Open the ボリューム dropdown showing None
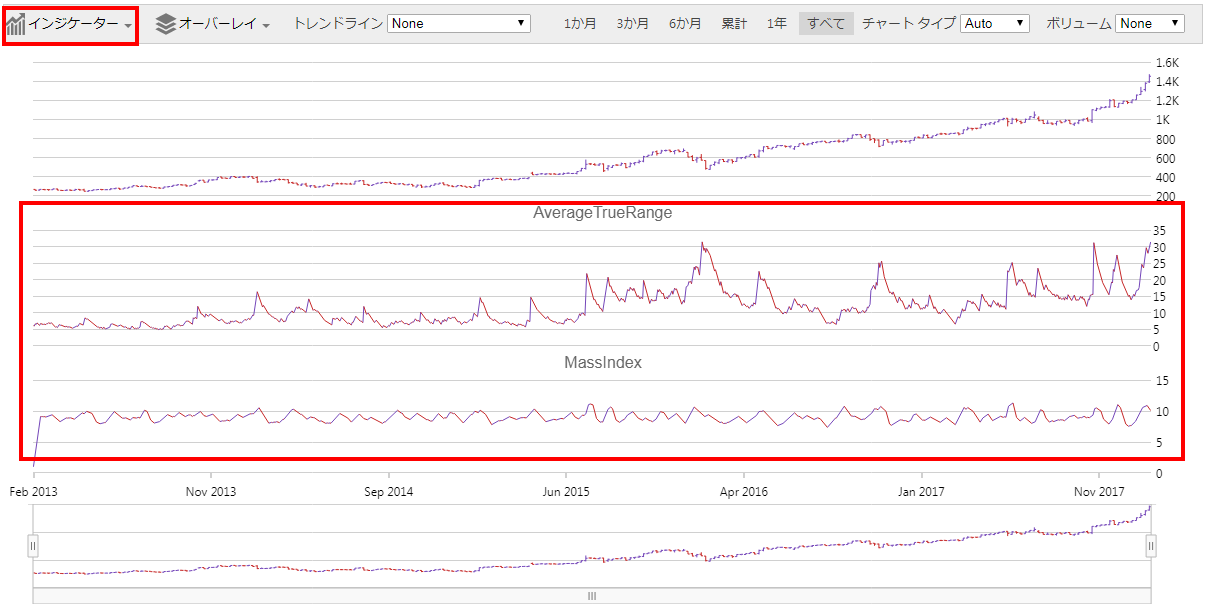 click(1149, 22)
